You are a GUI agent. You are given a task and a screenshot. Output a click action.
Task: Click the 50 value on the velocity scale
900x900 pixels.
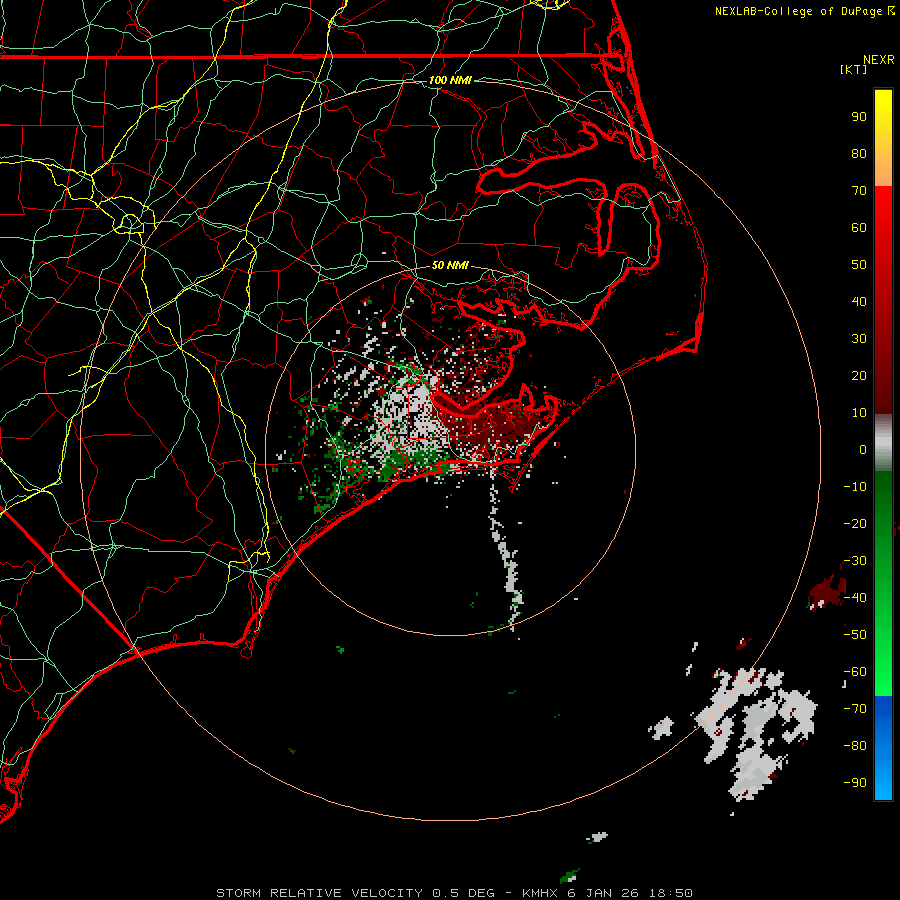click(859, 265)
